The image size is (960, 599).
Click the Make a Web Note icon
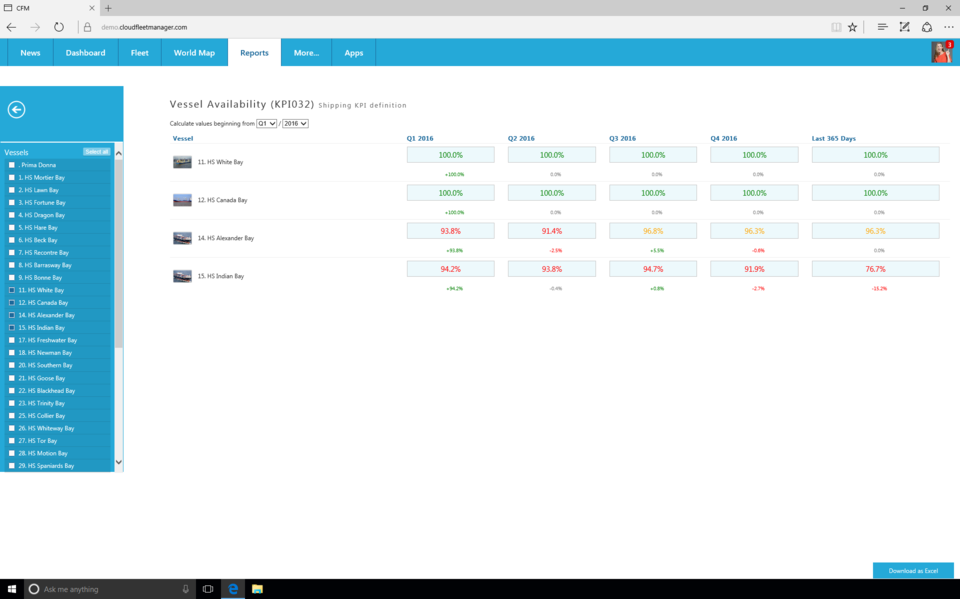pyautogui.click(x=904, y=27)
